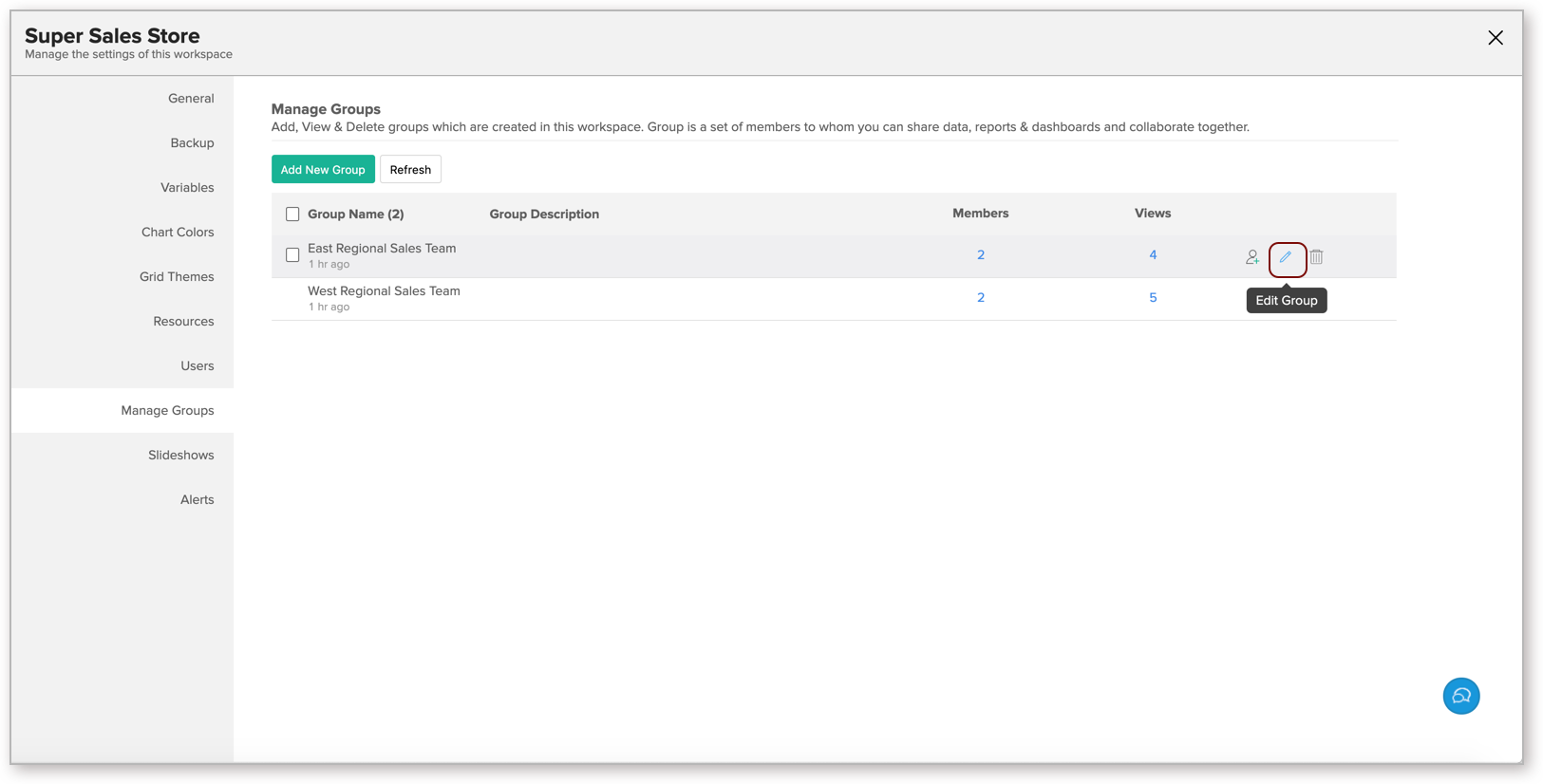Navigate to Slideshows settings
This screenshot has height=784, width=1543.
(180, 456)
